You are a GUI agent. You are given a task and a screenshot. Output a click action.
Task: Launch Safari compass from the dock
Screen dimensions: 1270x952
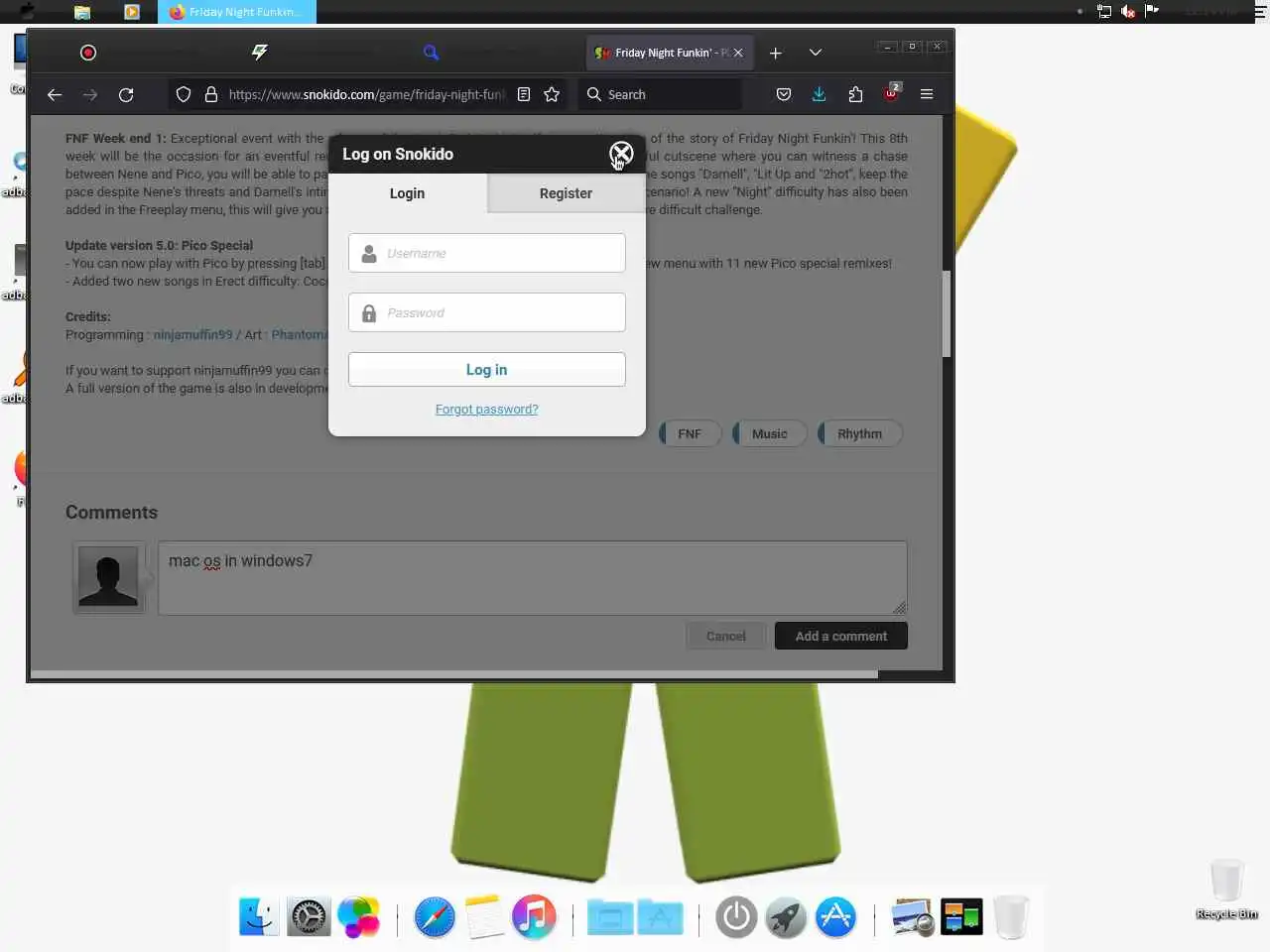pos(435,917)
